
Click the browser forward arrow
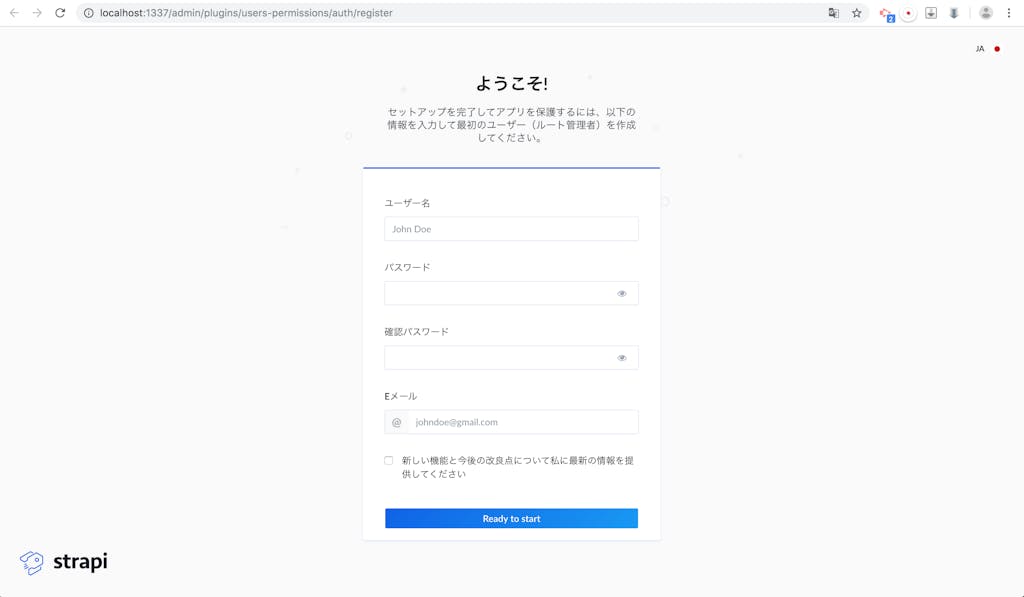click(37, 13)
